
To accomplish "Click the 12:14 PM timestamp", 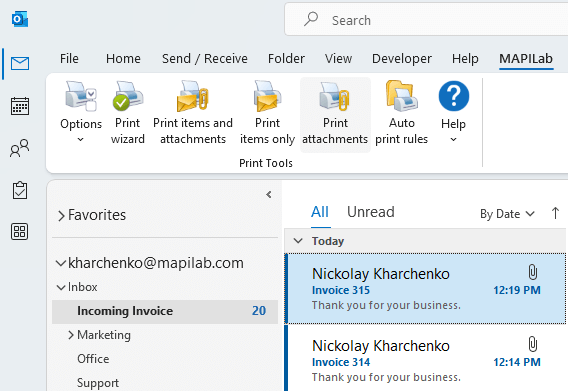I will (517, 362).
